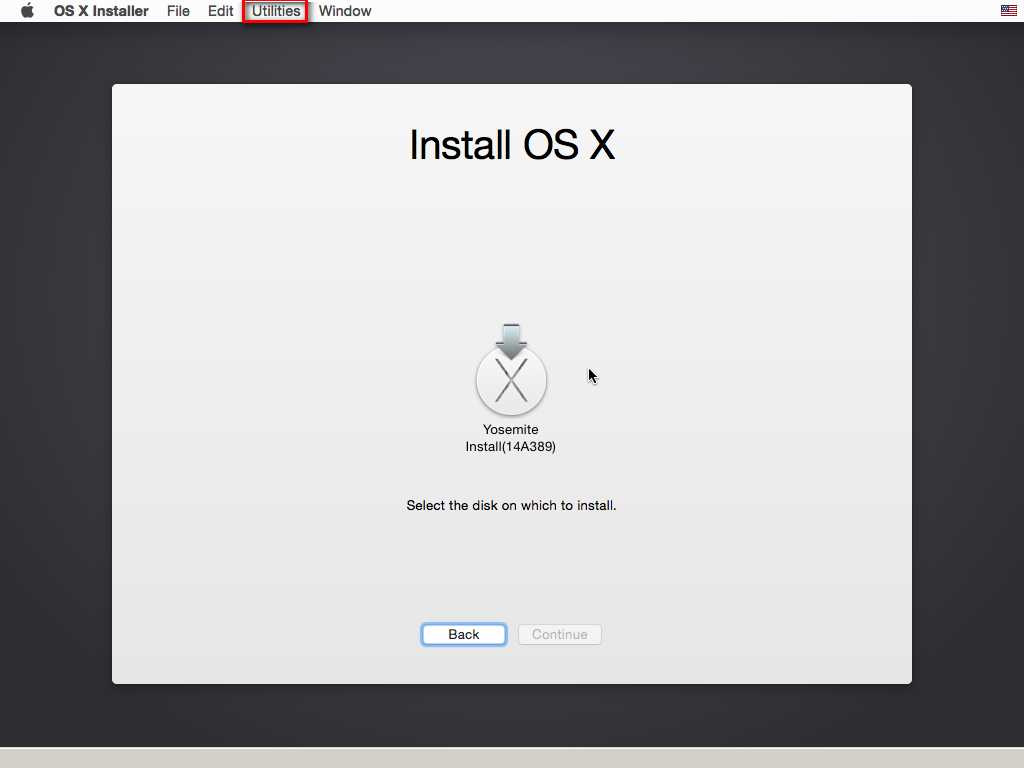
Task: Open the Utilities menu
Action: tap(276, 11)
